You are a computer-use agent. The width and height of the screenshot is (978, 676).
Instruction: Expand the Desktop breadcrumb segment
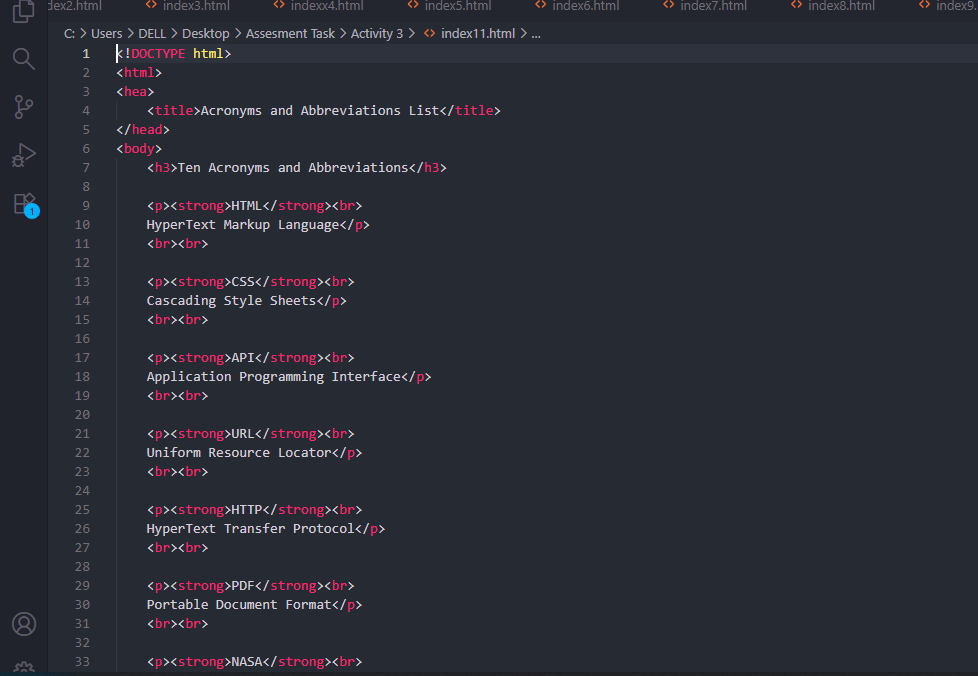(x=205, y=33)
